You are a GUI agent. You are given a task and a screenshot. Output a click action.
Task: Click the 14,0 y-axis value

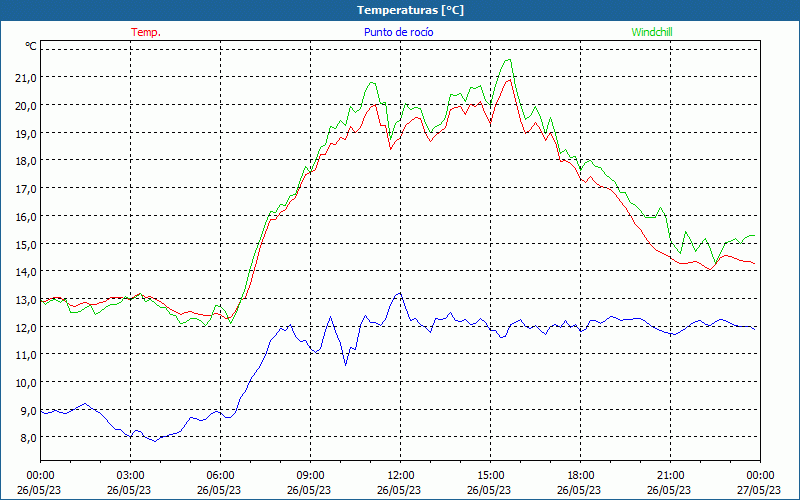point(27,272)
